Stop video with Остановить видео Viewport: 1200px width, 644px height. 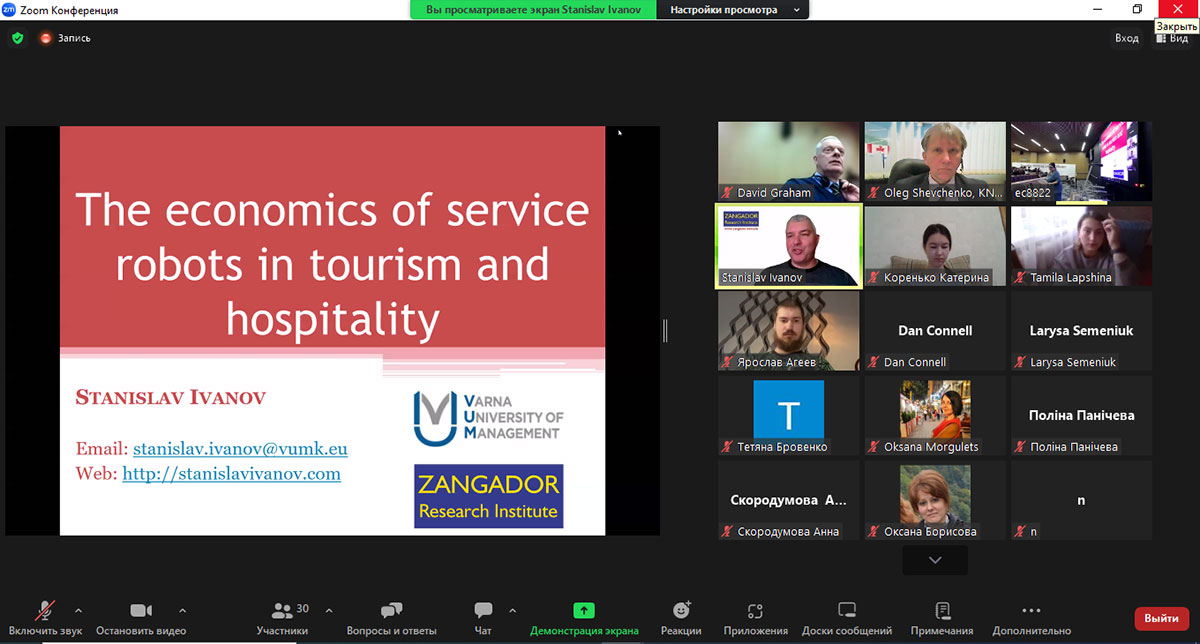[141, 618]
